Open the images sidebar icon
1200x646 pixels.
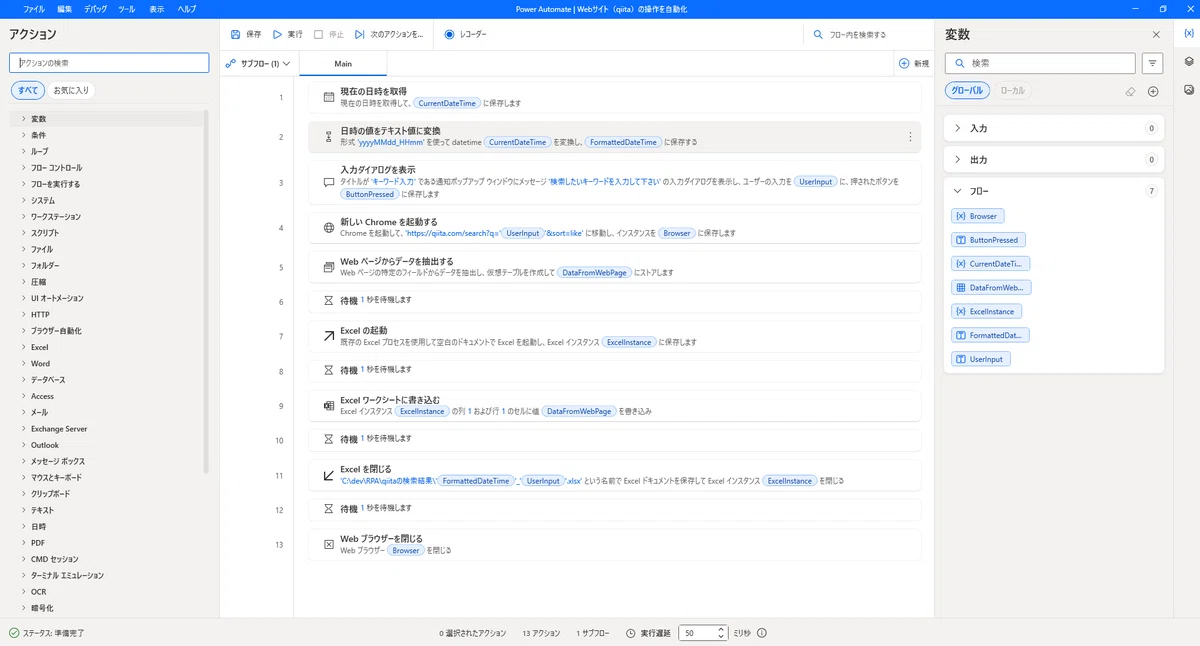1188,89
